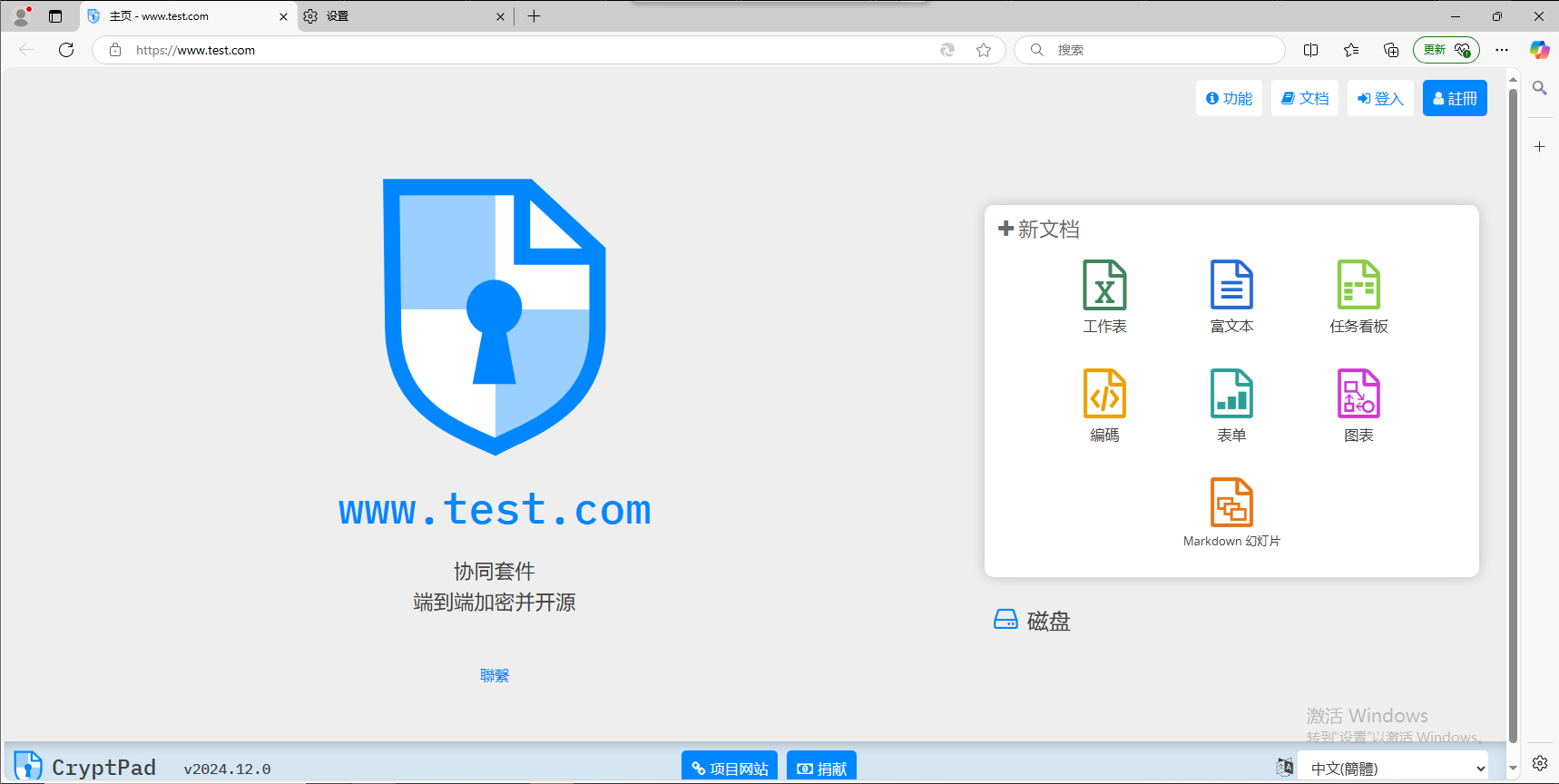Open the 项目网站 project website link
This screenshot has height=784, width=1559.
730,768
